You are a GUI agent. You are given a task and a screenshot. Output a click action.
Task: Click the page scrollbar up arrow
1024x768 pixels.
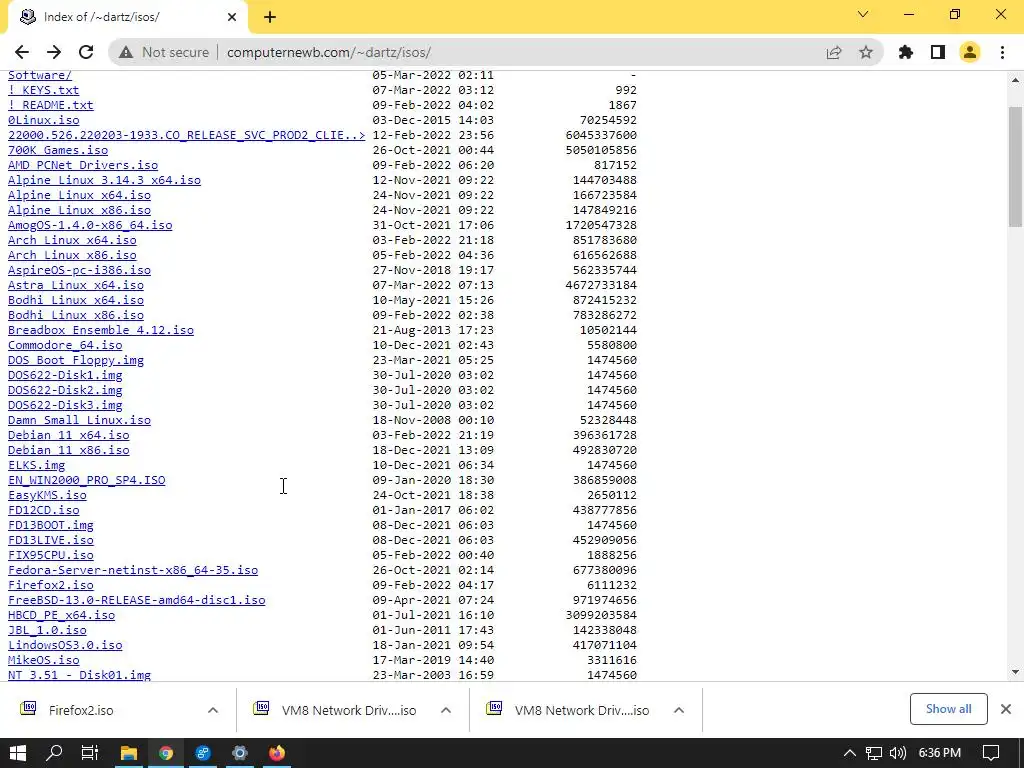coord(1016,80)
